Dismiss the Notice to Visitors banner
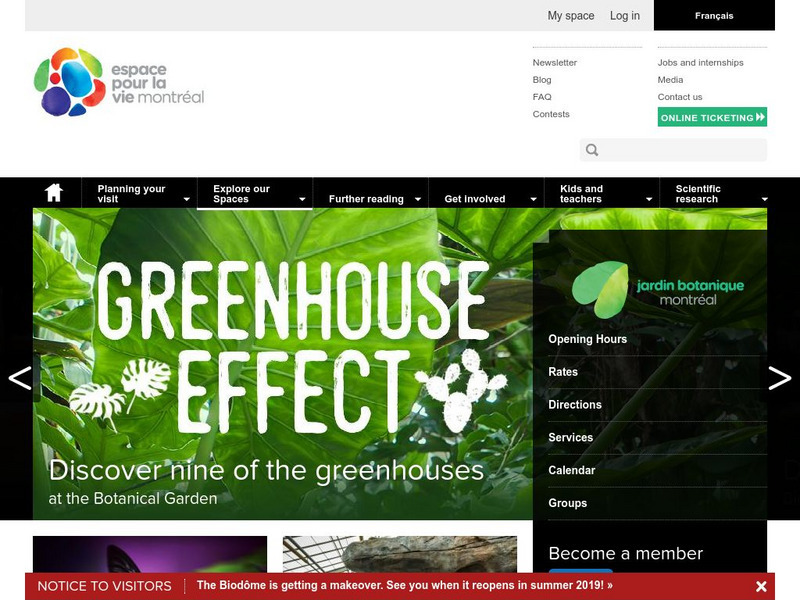The height and width of the screenshot is (600, 800). point(761,585)
